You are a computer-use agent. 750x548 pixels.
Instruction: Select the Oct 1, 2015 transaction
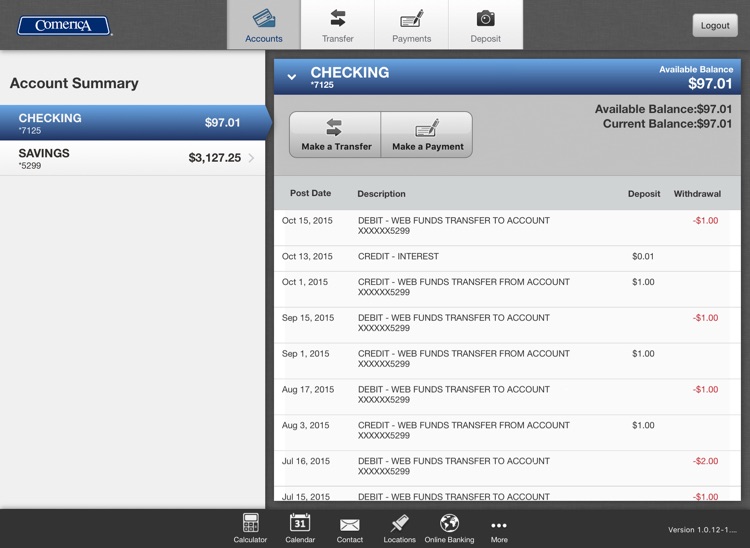507,289
